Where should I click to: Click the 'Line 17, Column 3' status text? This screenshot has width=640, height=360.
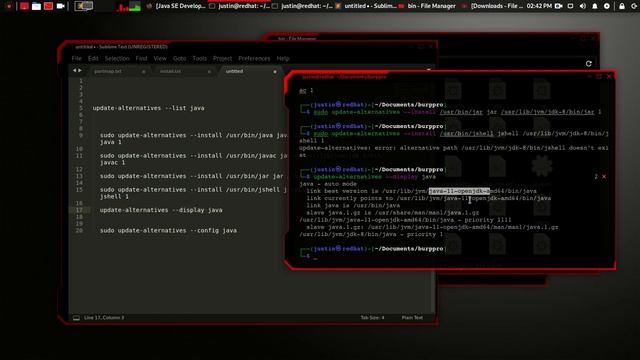click(x=104, y=318)
